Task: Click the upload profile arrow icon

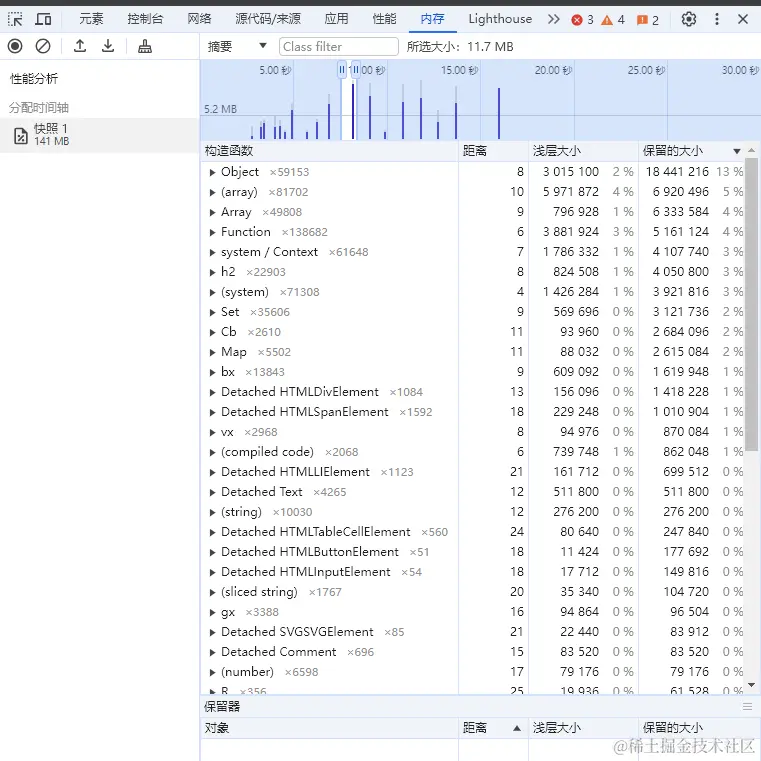Action: click(80, 46)
